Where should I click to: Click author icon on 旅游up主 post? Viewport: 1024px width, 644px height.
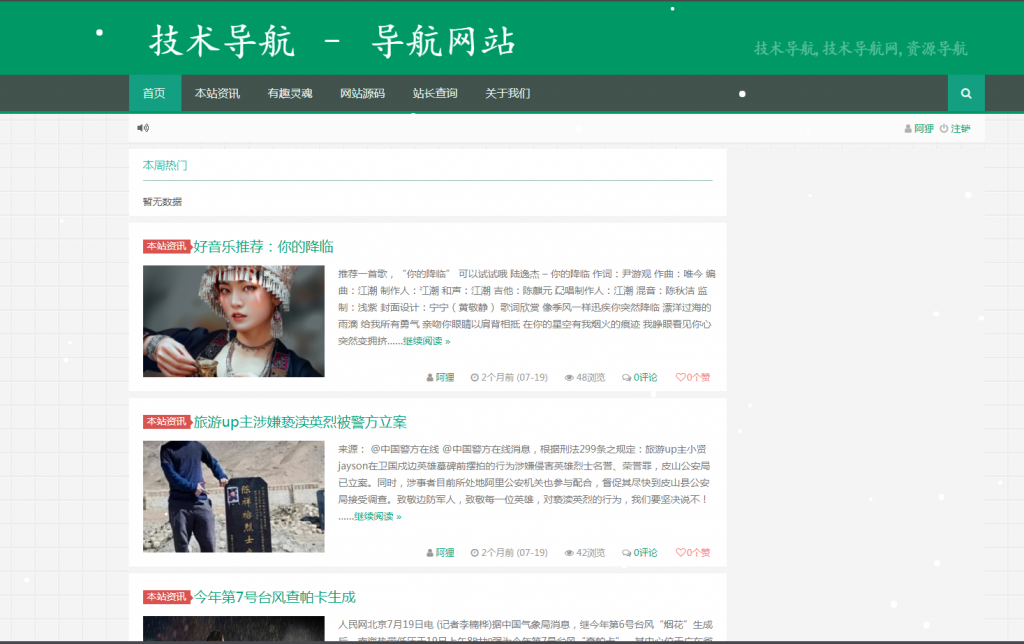[430, 553]
